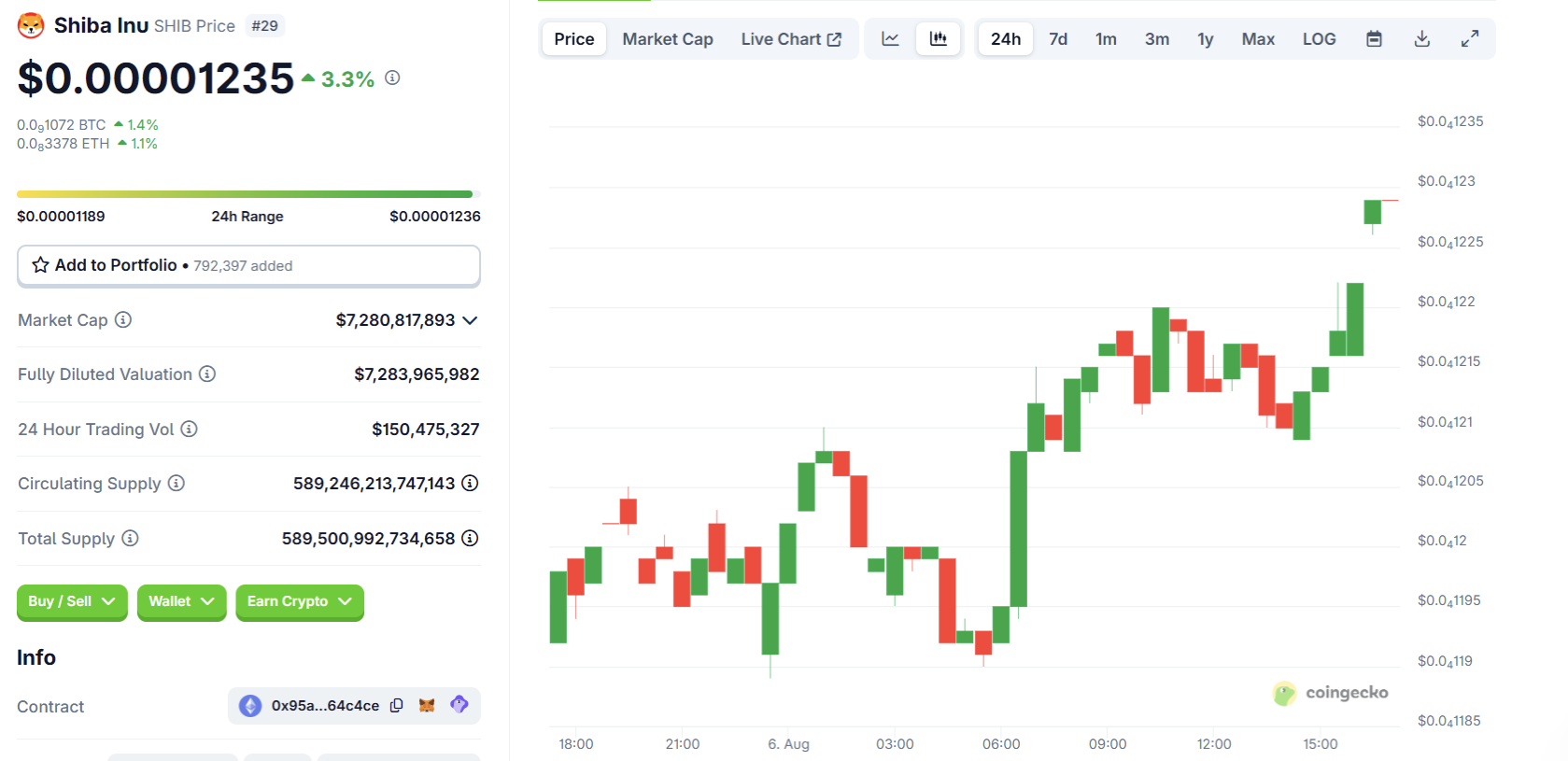Open the Buy / Sell dropdown
The width and height of the screenshot is (1568, 761).
(x=72, y=602)
